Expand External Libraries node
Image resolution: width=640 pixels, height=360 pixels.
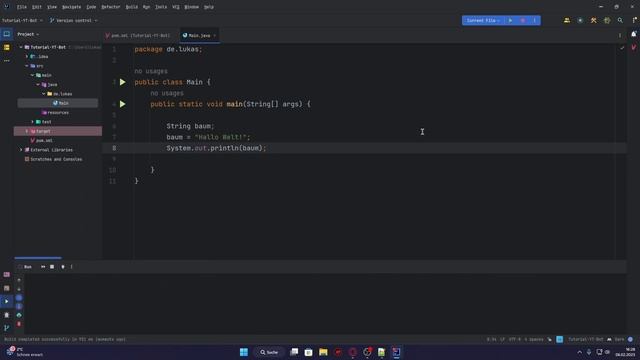(x=21, y=150)
